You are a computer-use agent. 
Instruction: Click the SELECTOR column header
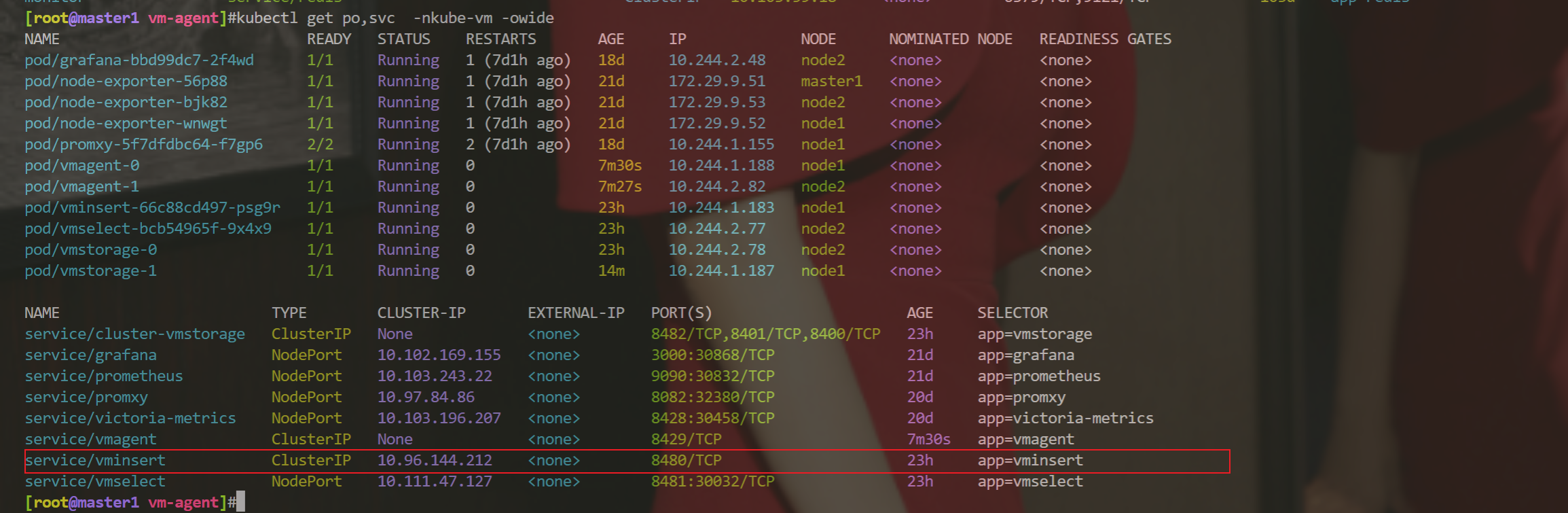click(x=1013, y=313)
